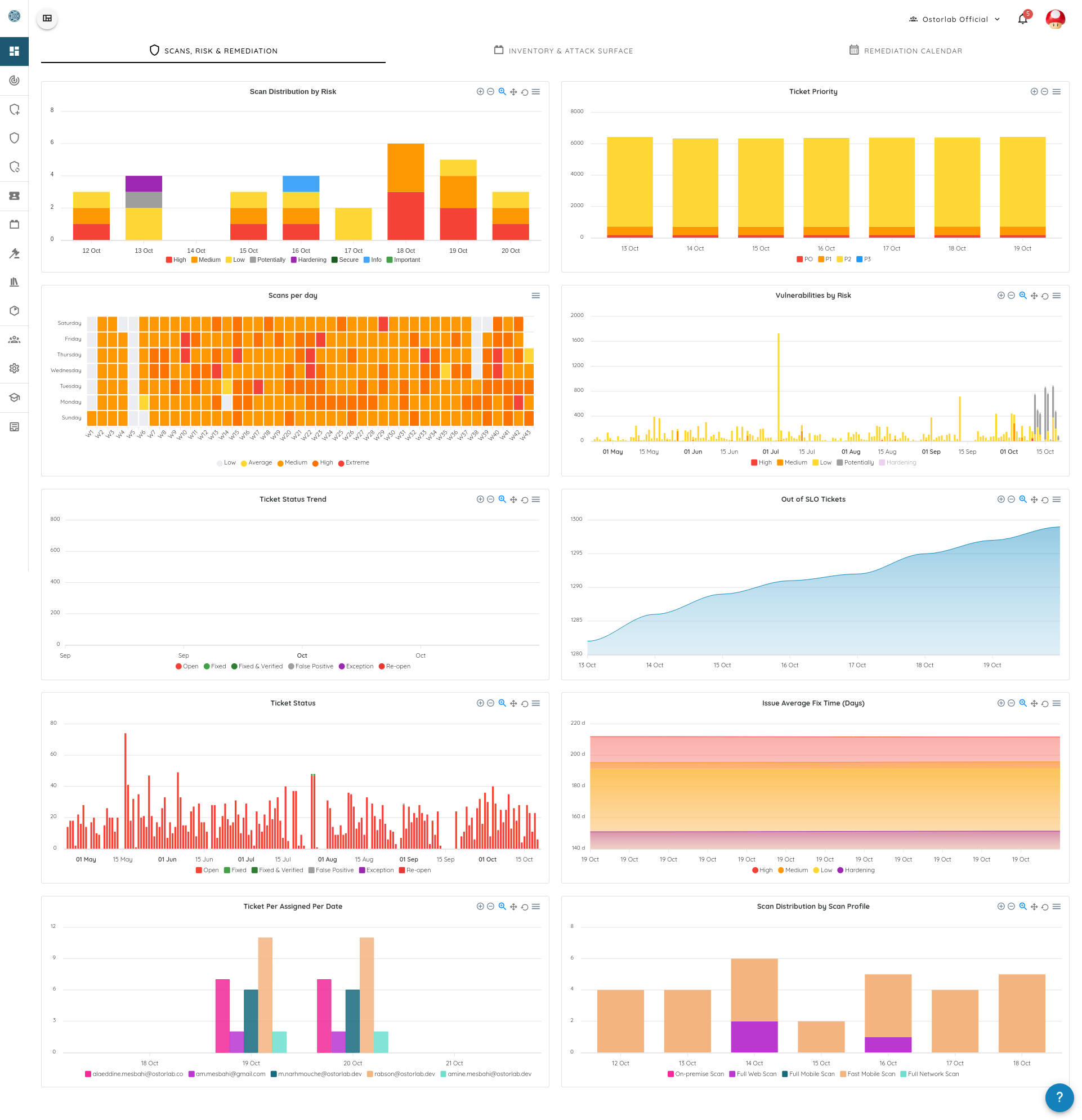Open the library books icon in the sidebar
The image size is (1082, 1120).
pyautogui.click(x=14, y=282)
